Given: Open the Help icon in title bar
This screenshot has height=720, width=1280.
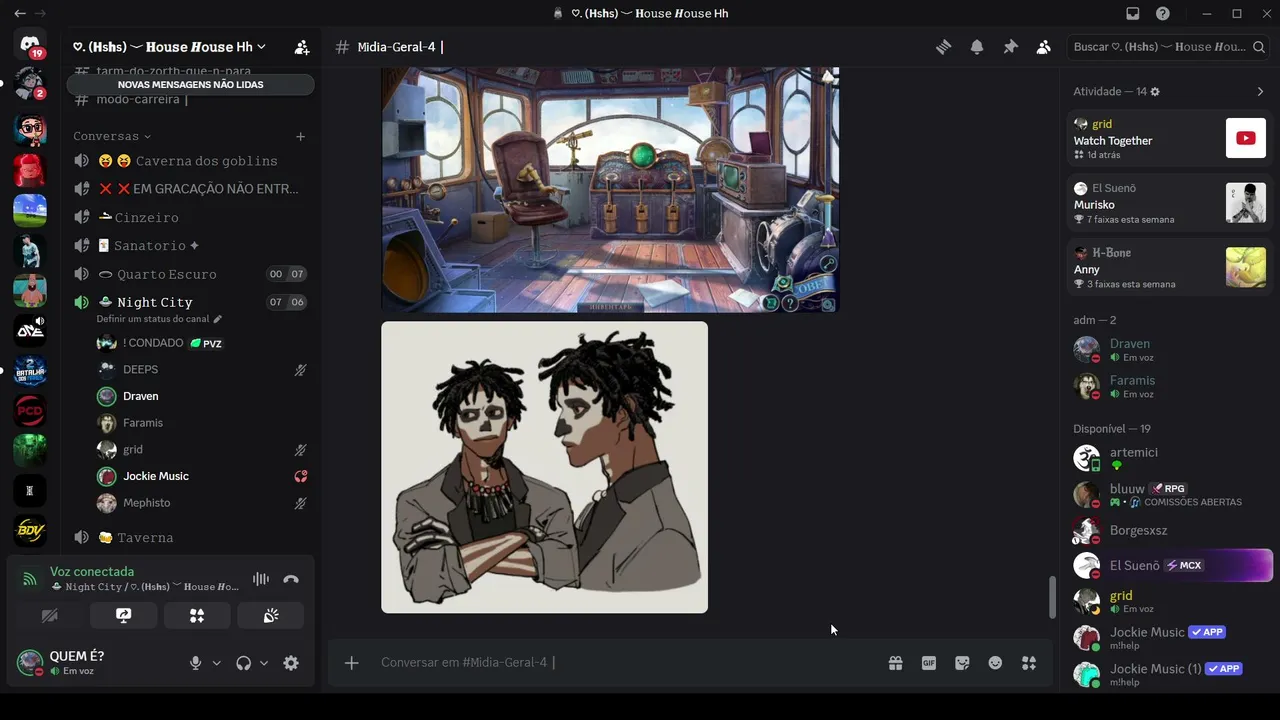Looking at the screenshot, I should (1163, 14).
